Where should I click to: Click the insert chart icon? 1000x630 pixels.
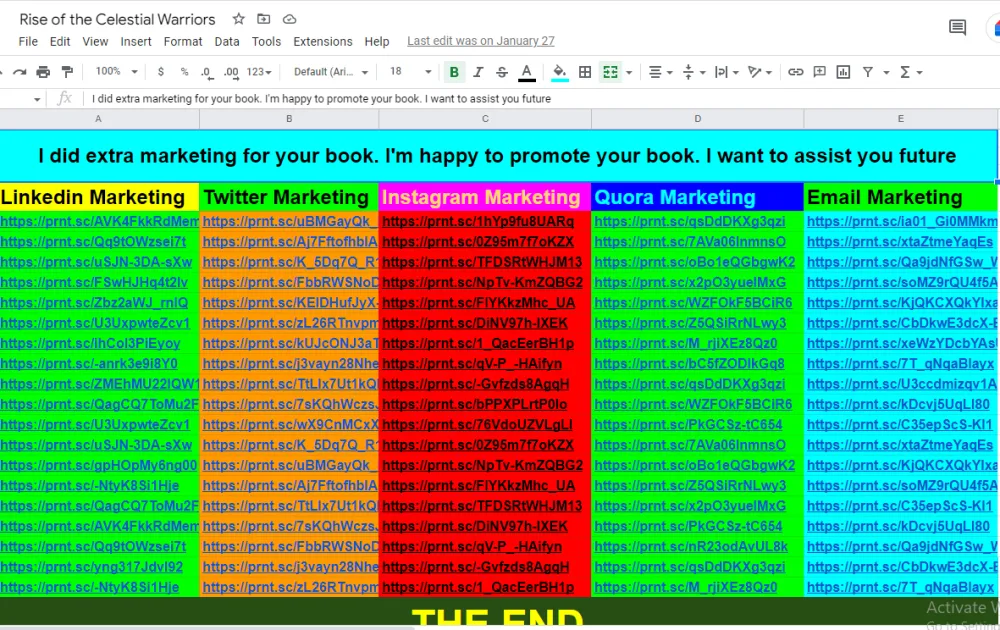coord(843,72)
